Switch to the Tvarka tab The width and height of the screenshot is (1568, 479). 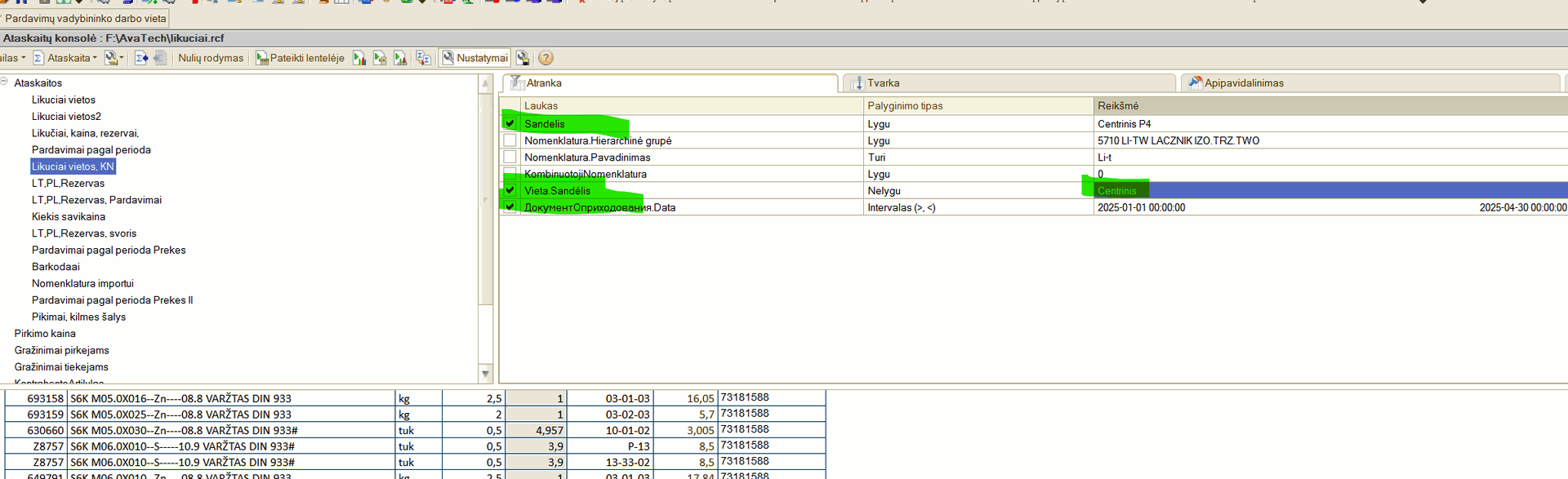[x=882, y=83]
